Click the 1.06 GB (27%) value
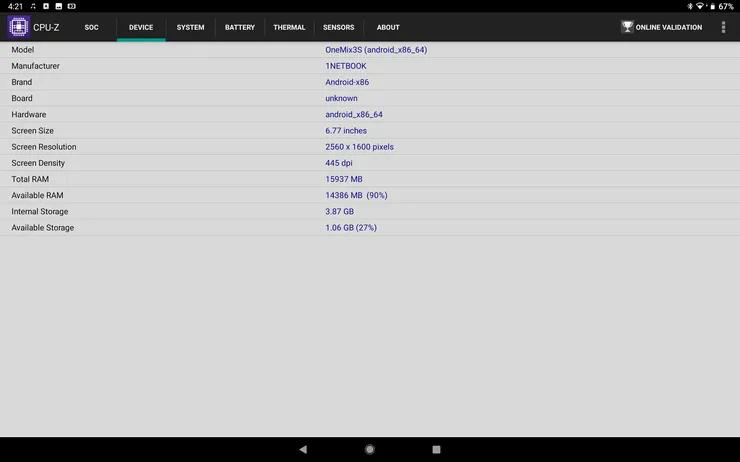 tap(351, 227)
